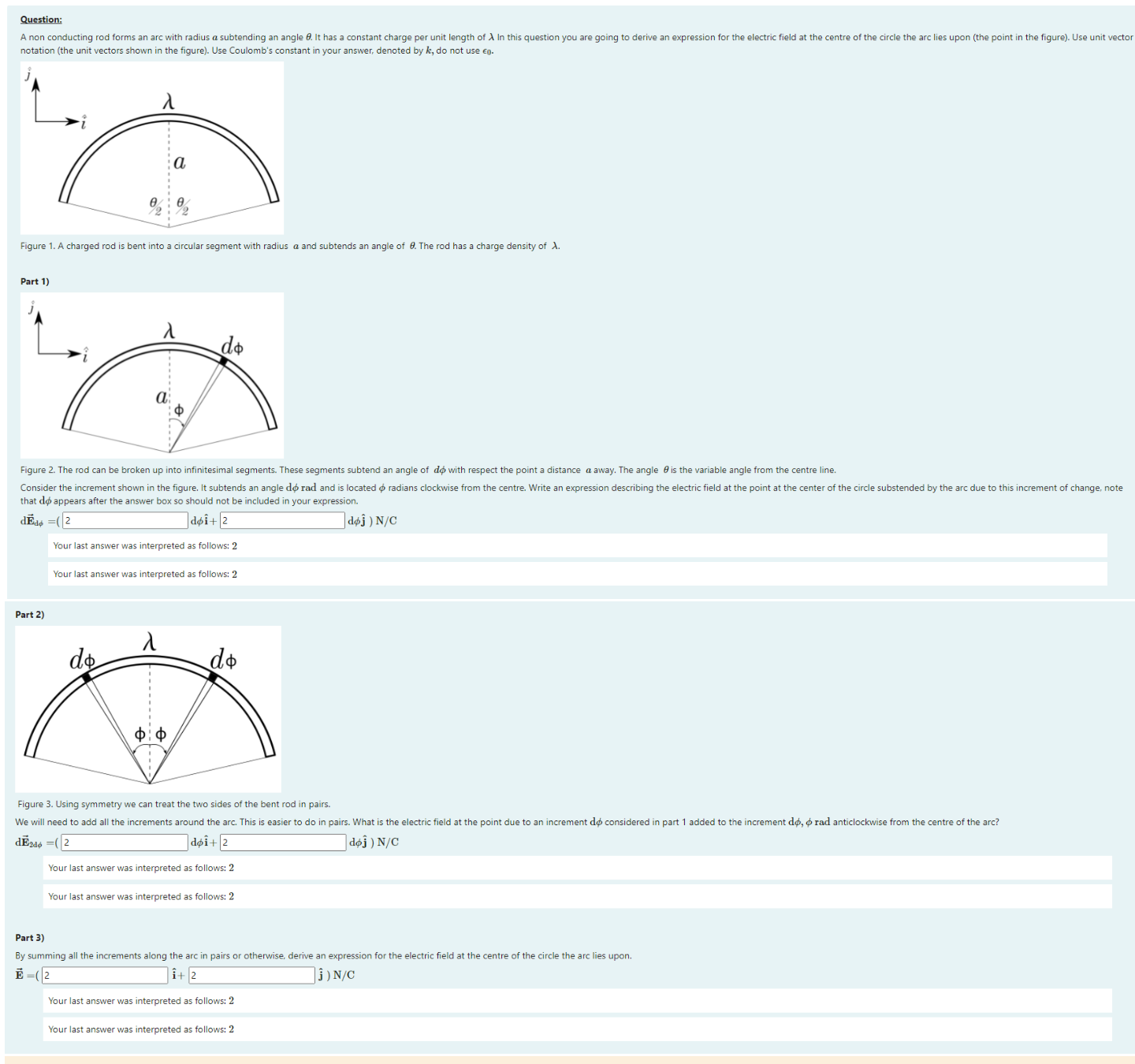The height and width of the screenshot is (1064, 1135).
Task: Click the "Part 1)" heading
Action: (35, 281)
